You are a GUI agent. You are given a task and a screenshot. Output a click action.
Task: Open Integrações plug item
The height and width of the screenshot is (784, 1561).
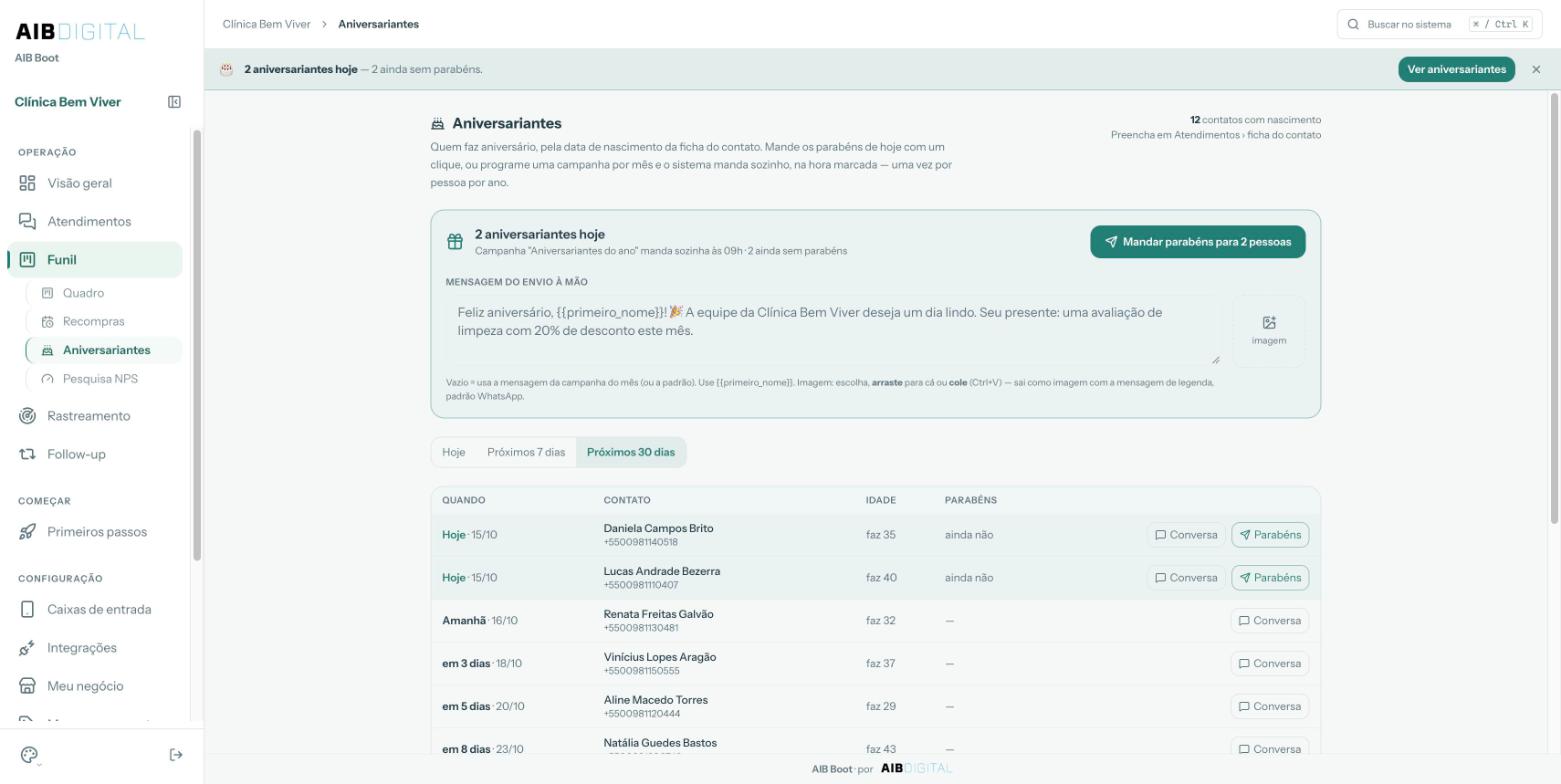click(95, 648)
